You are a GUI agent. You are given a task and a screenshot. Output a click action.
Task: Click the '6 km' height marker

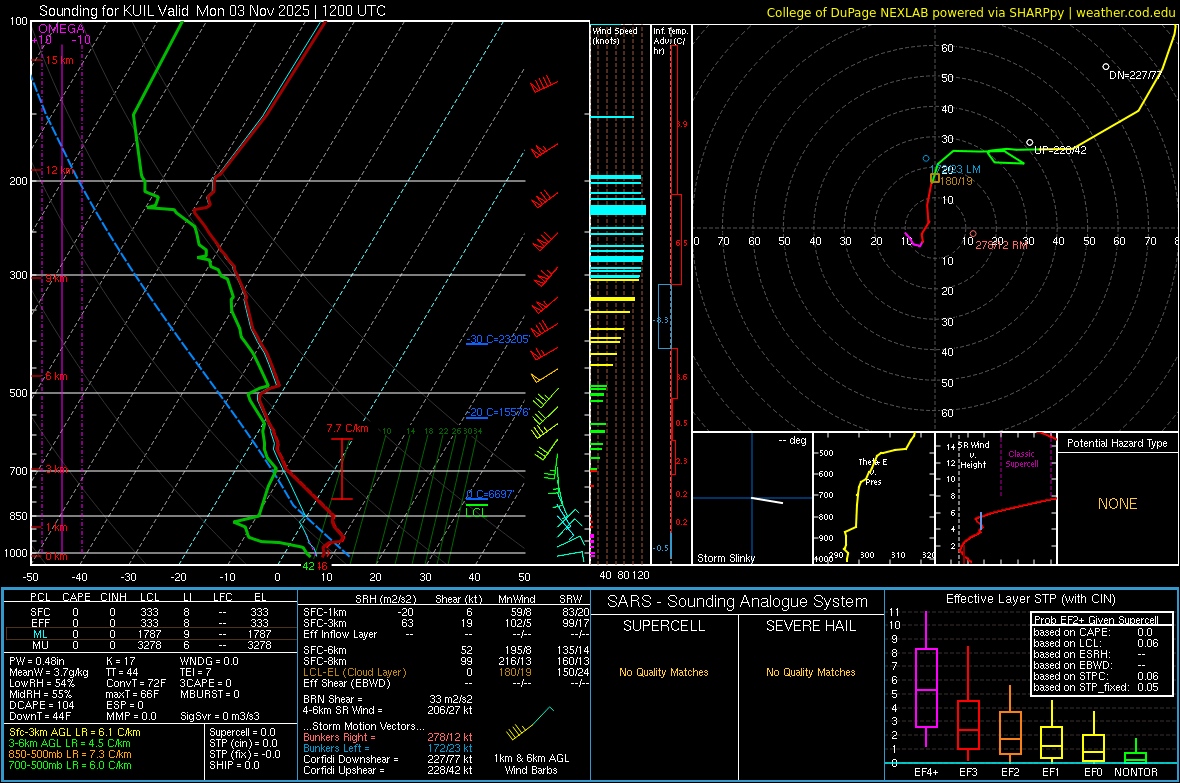click(56, 376)
